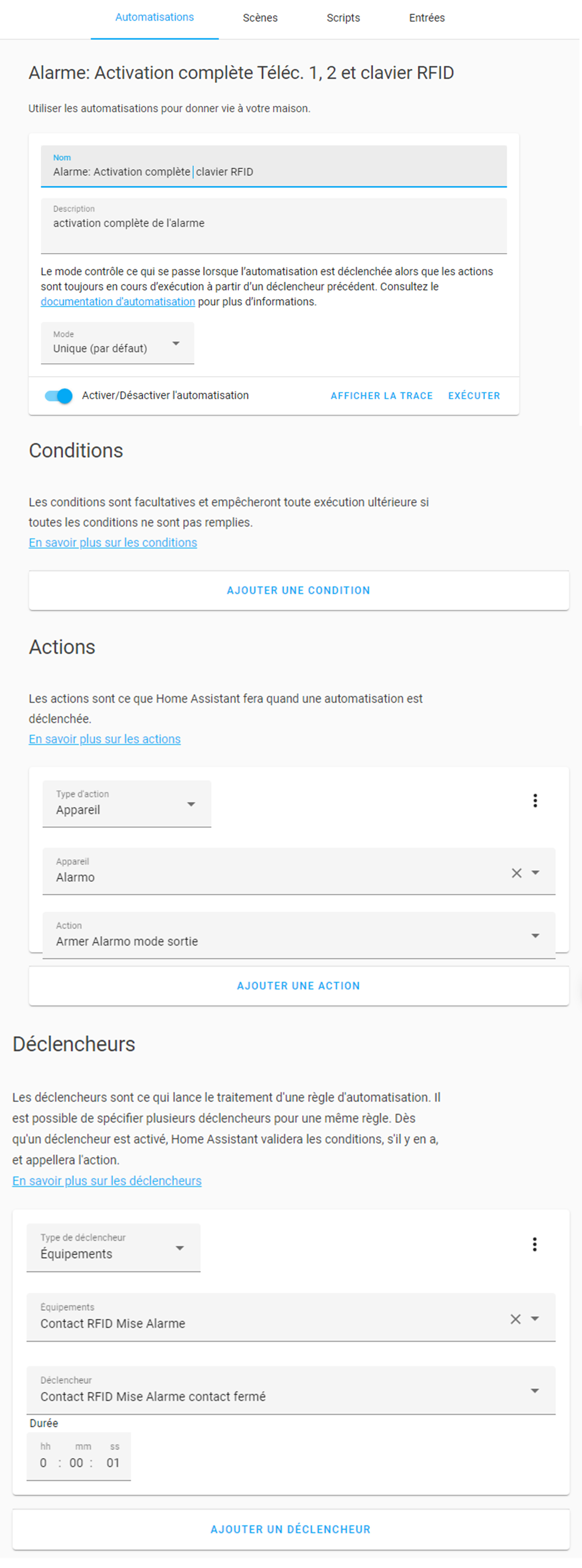This screenshot has height=1568, width=582.
Task: Open the action card three-dot menu
Action: [x=535, y=801]
